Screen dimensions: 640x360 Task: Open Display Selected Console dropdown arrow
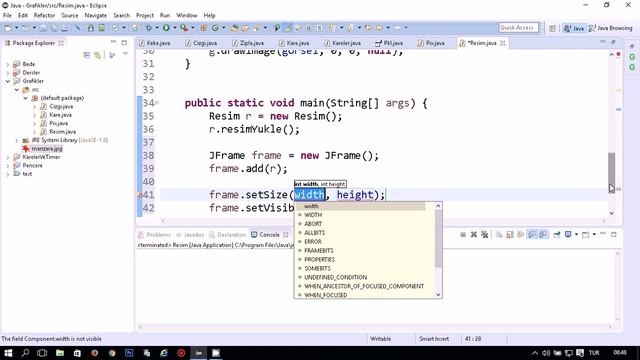pos(576,234)
